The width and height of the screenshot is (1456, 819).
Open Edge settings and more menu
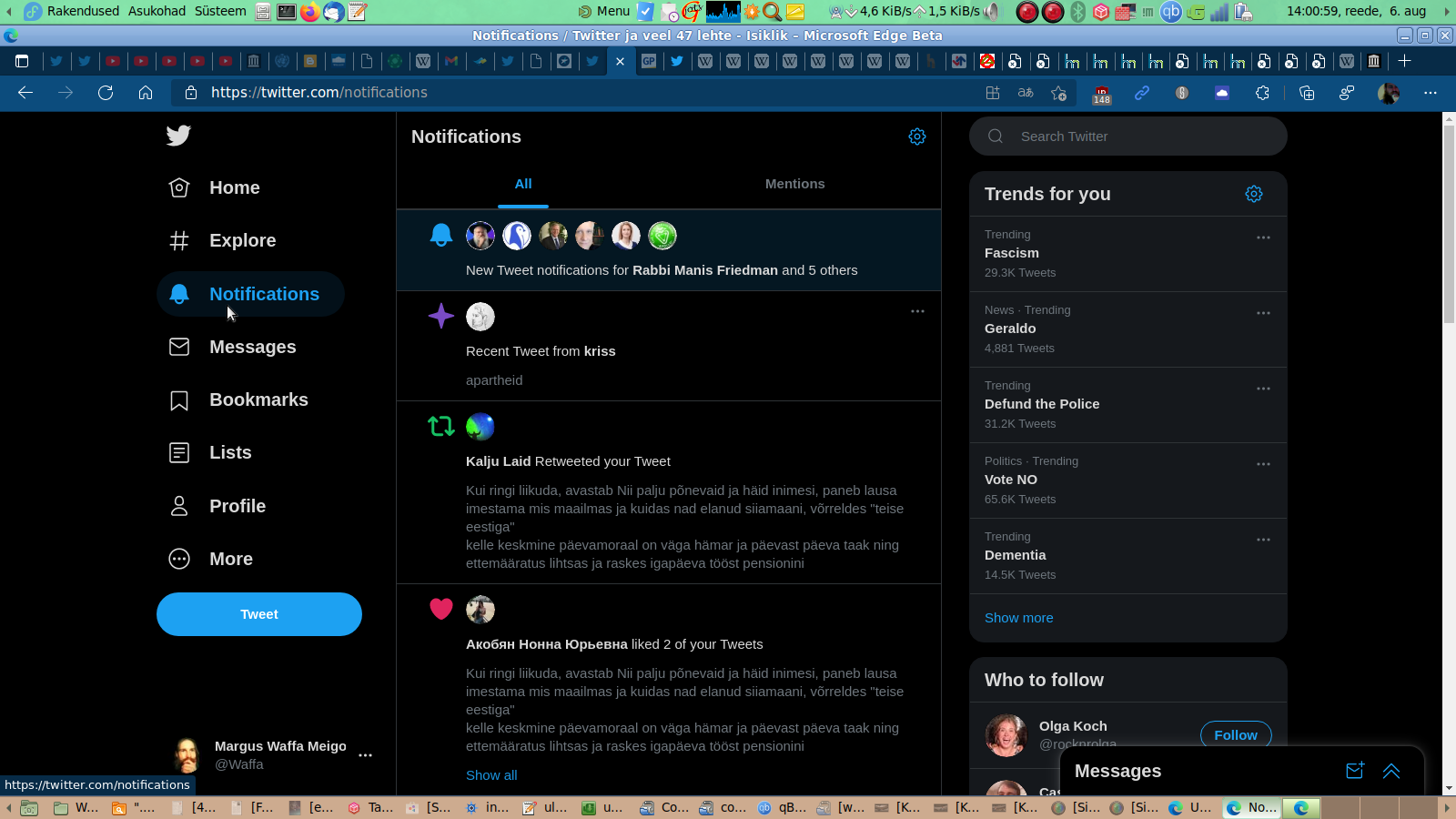(1431, 93)
